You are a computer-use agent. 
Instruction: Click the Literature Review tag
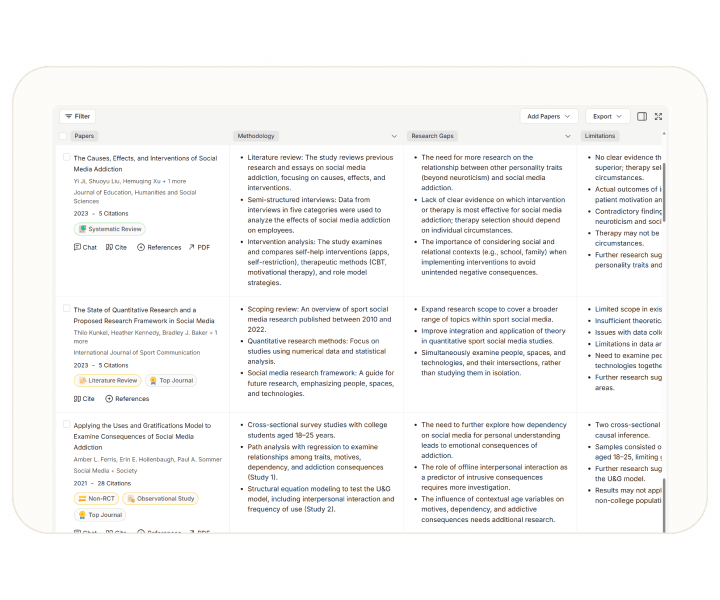pyautogui.click(x=108, y=381)
